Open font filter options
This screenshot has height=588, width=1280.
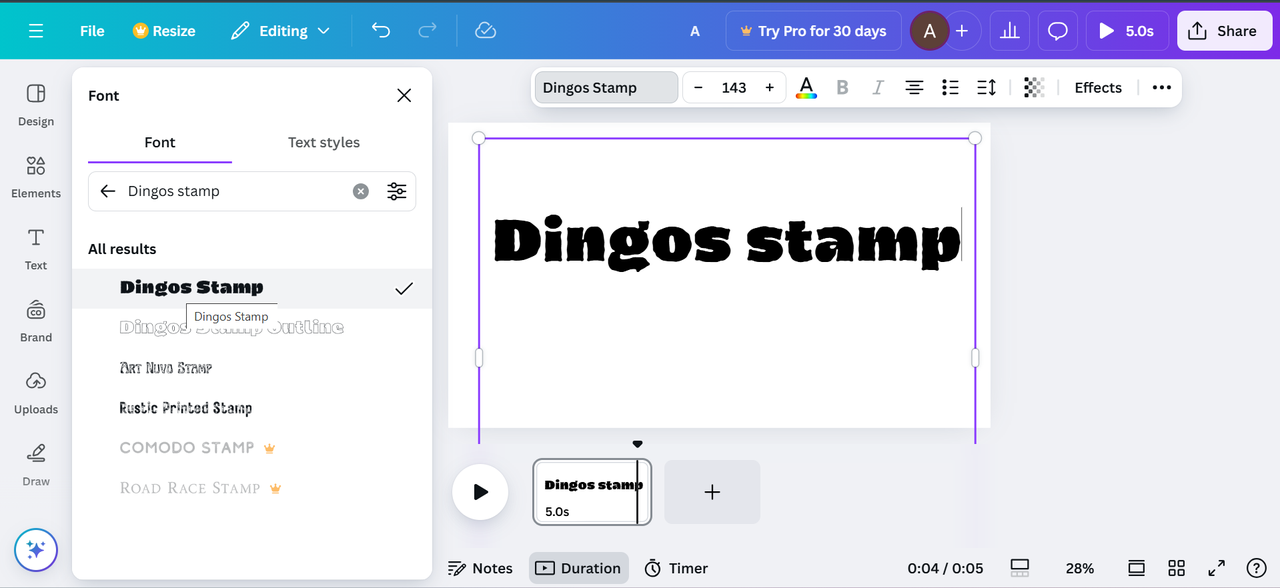(397, 191)
